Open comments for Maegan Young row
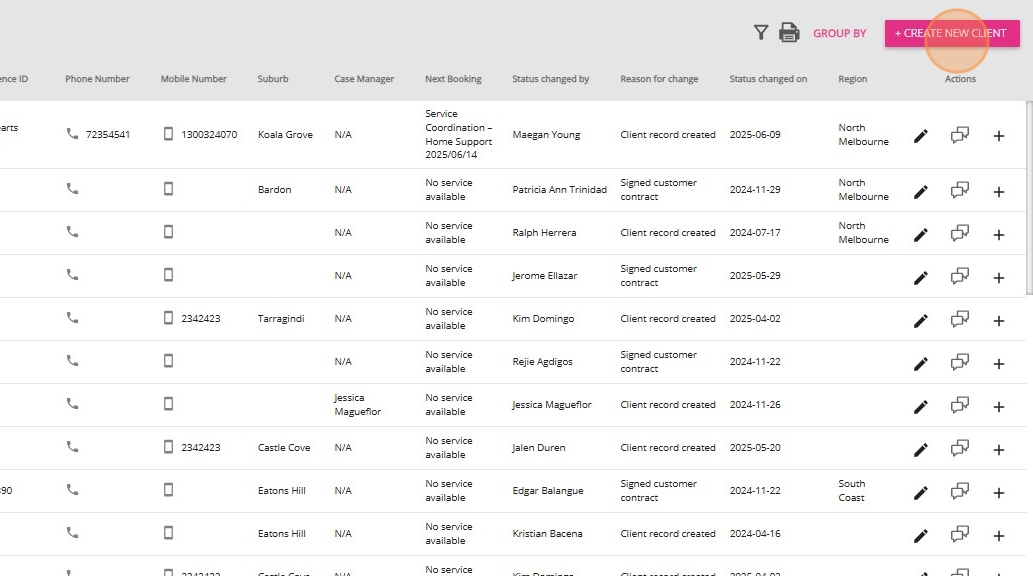 pyautogui.click(x=960, y=135)
